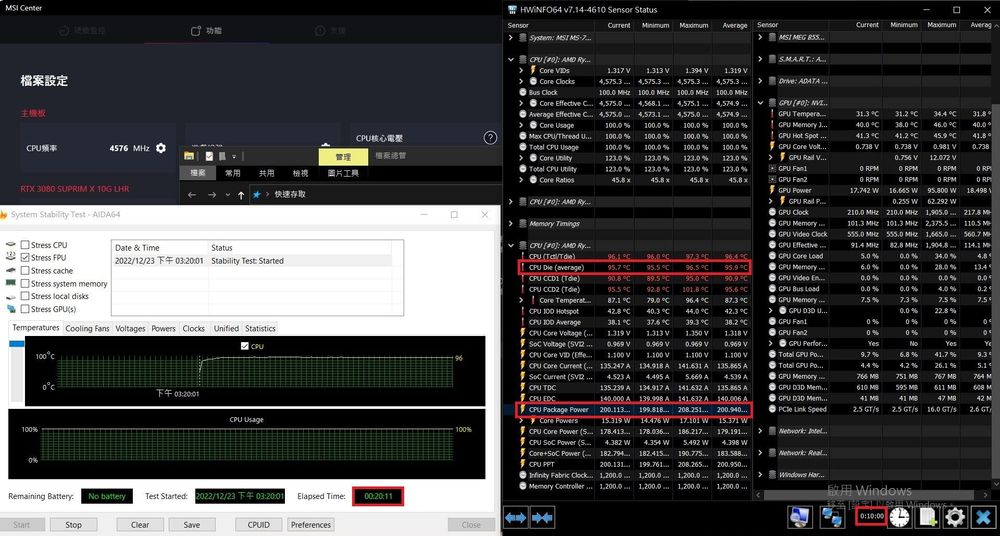The height and width of the screenshot is (536, 1000).
Task: Switch to the Cooling Fans tab
Action: point(88,328)
